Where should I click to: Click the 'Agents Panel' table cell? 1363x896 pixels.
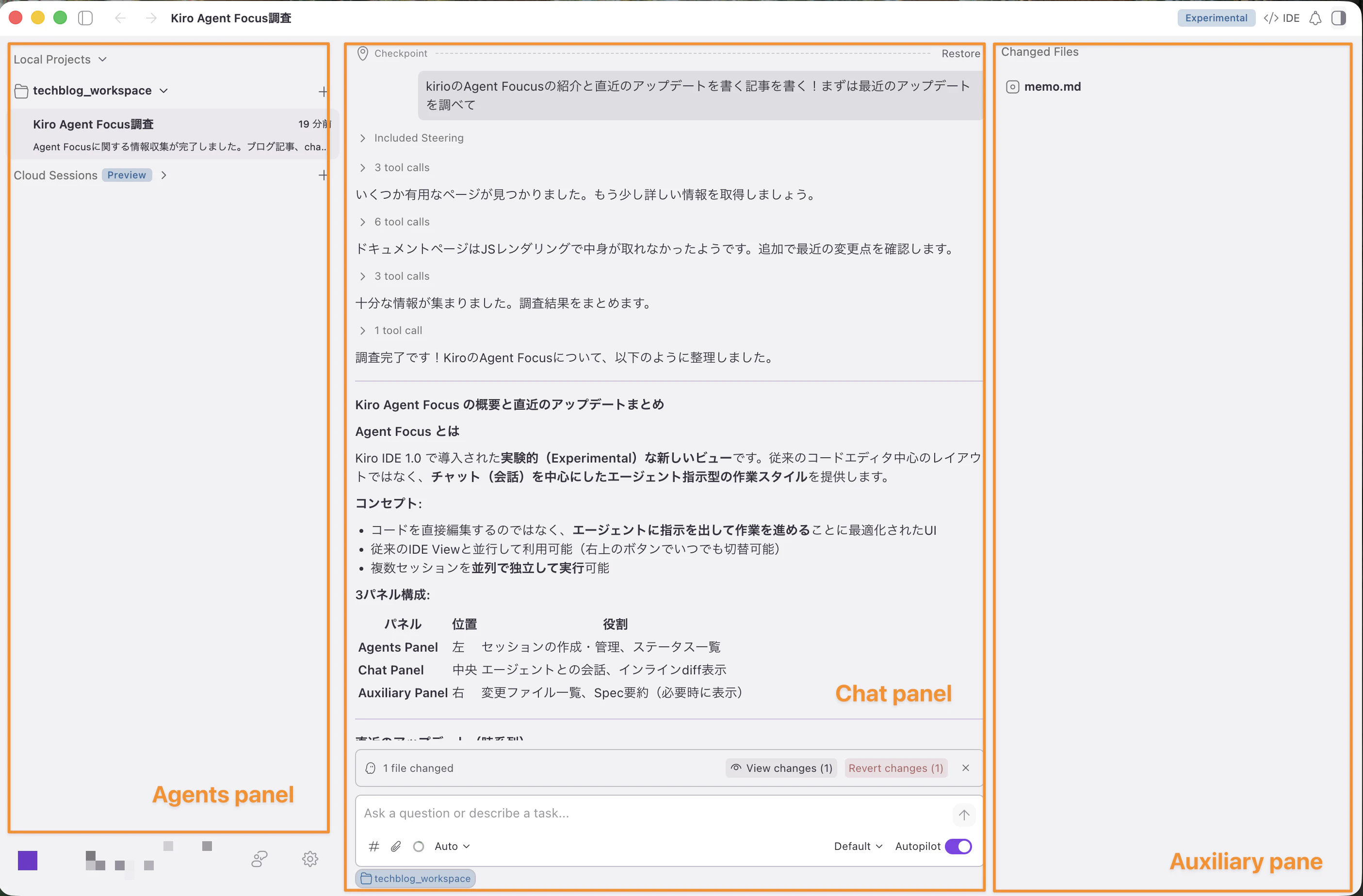398,648
